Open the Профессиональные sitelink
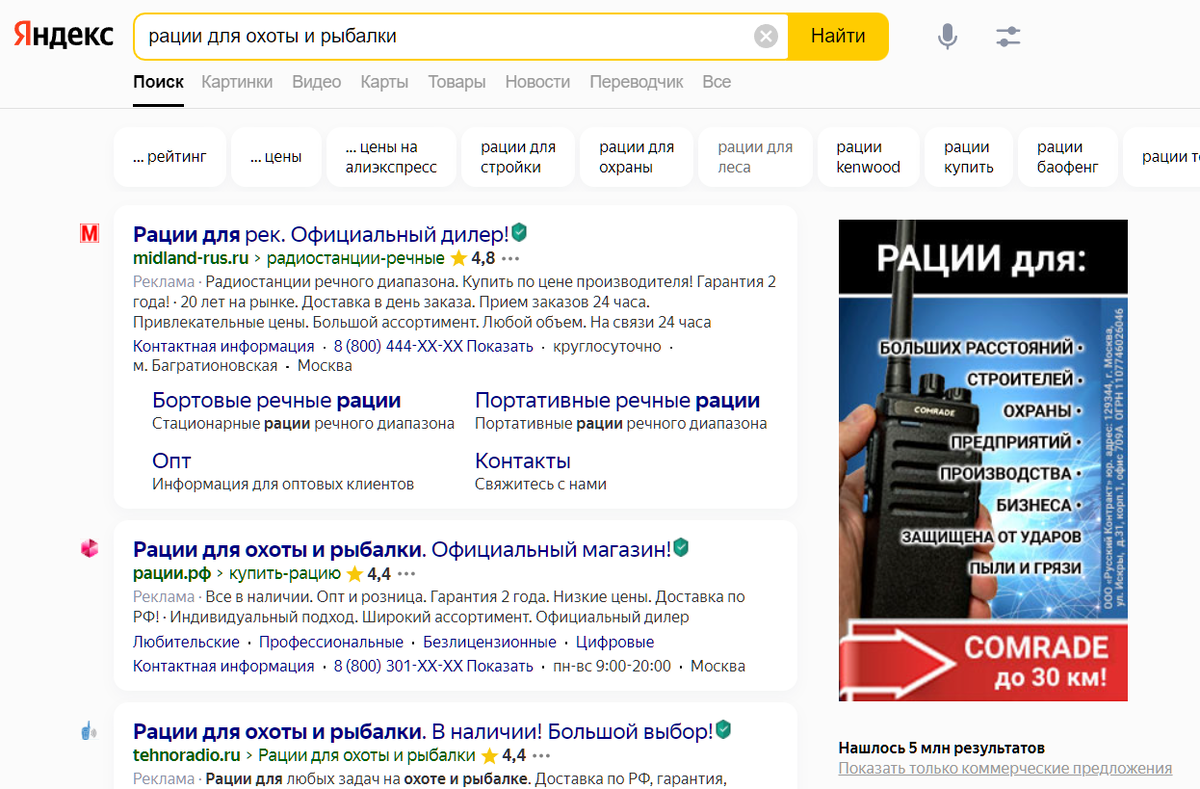Viewport: 1200px width, 789px height. click(331, 642)
